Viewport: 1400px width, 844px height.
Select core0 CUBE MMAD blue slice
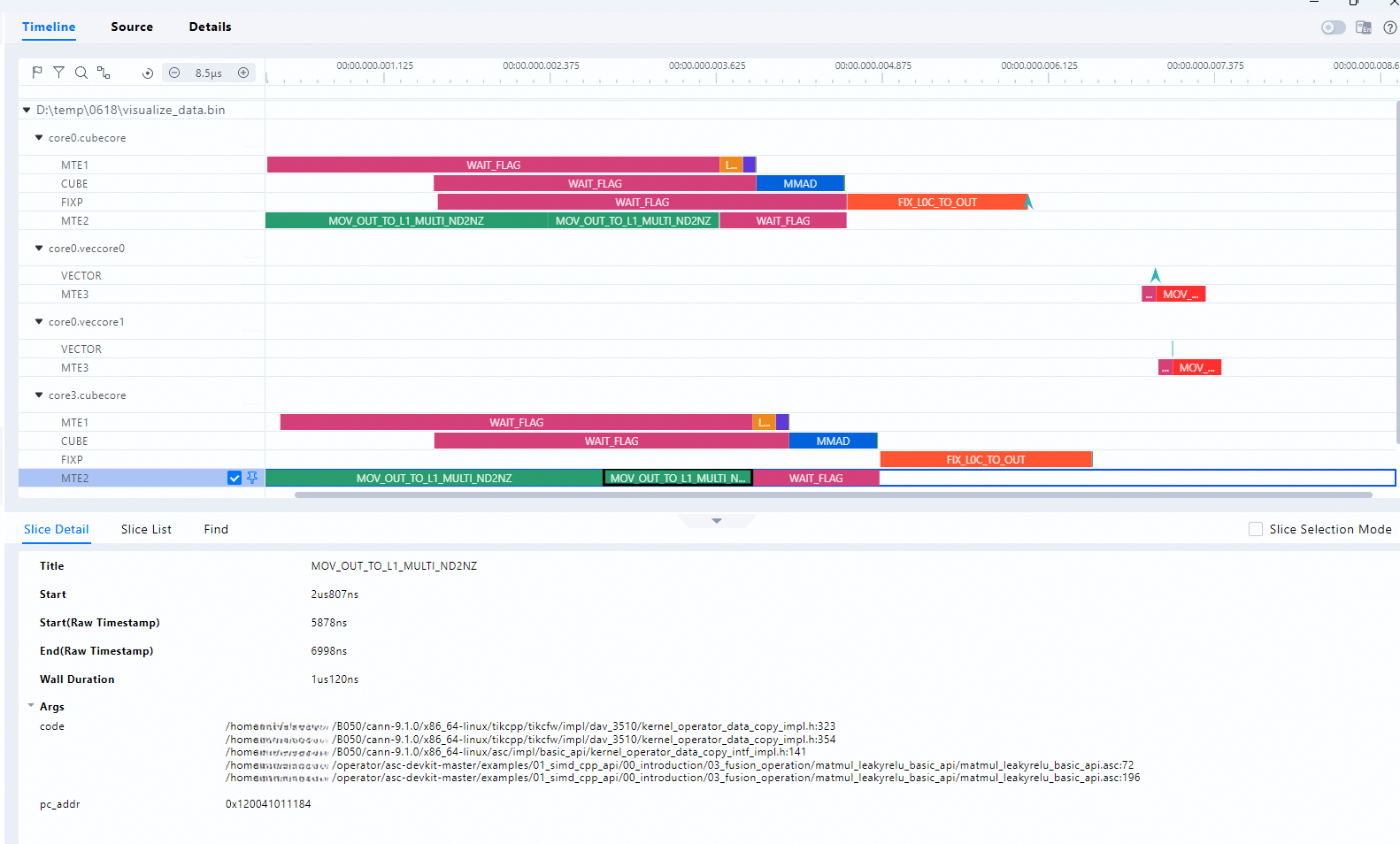800,183
